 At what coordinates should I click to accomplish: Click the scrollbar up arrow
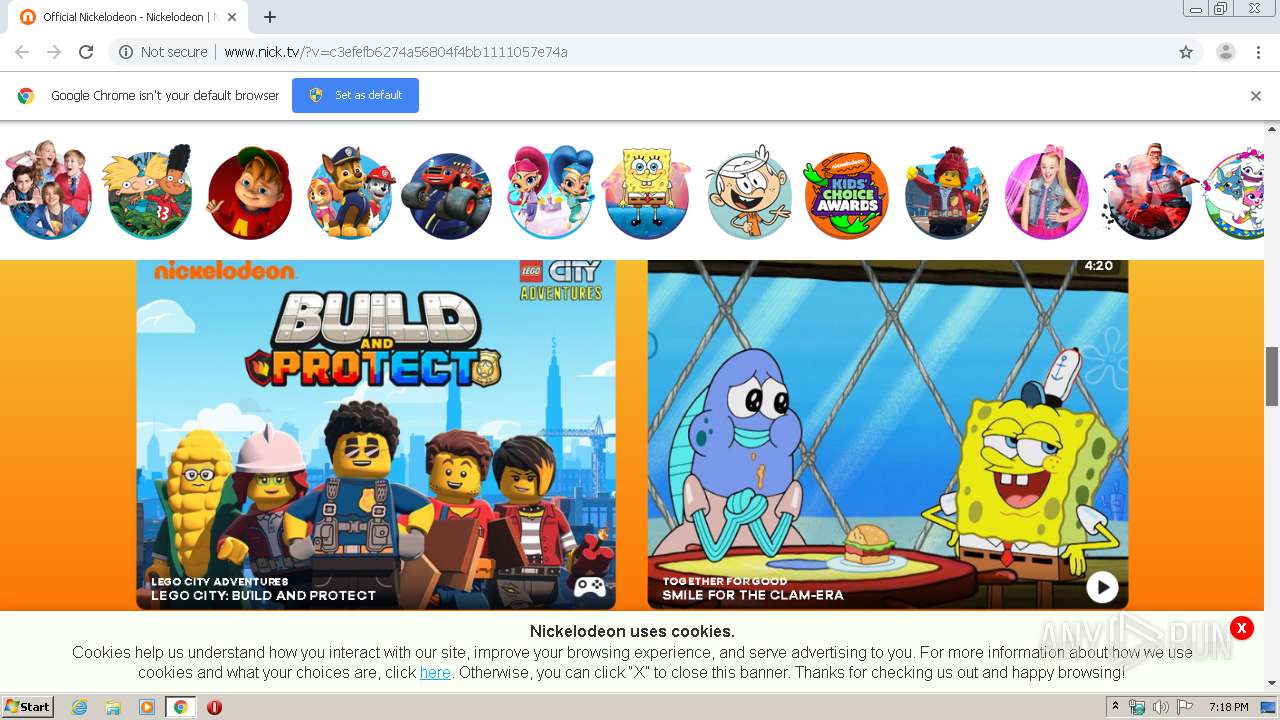tap(1272, 129)
